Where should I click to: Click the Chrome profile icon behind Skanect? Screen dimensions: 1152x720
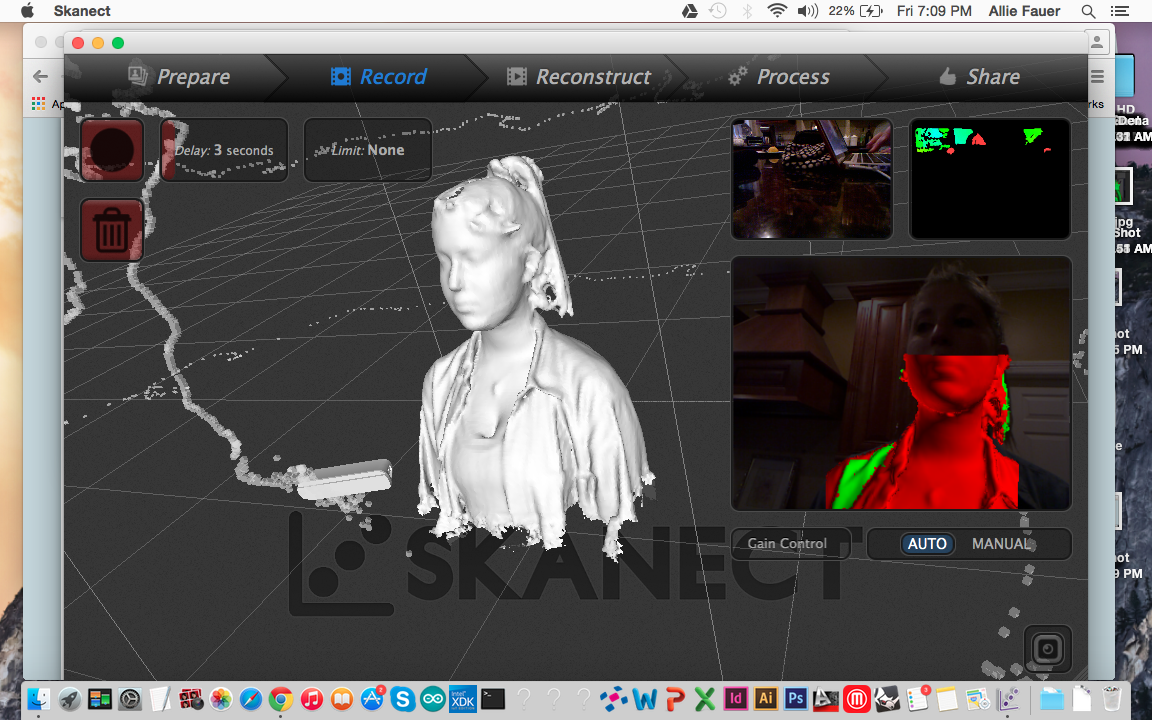(x=1097, y=42)
